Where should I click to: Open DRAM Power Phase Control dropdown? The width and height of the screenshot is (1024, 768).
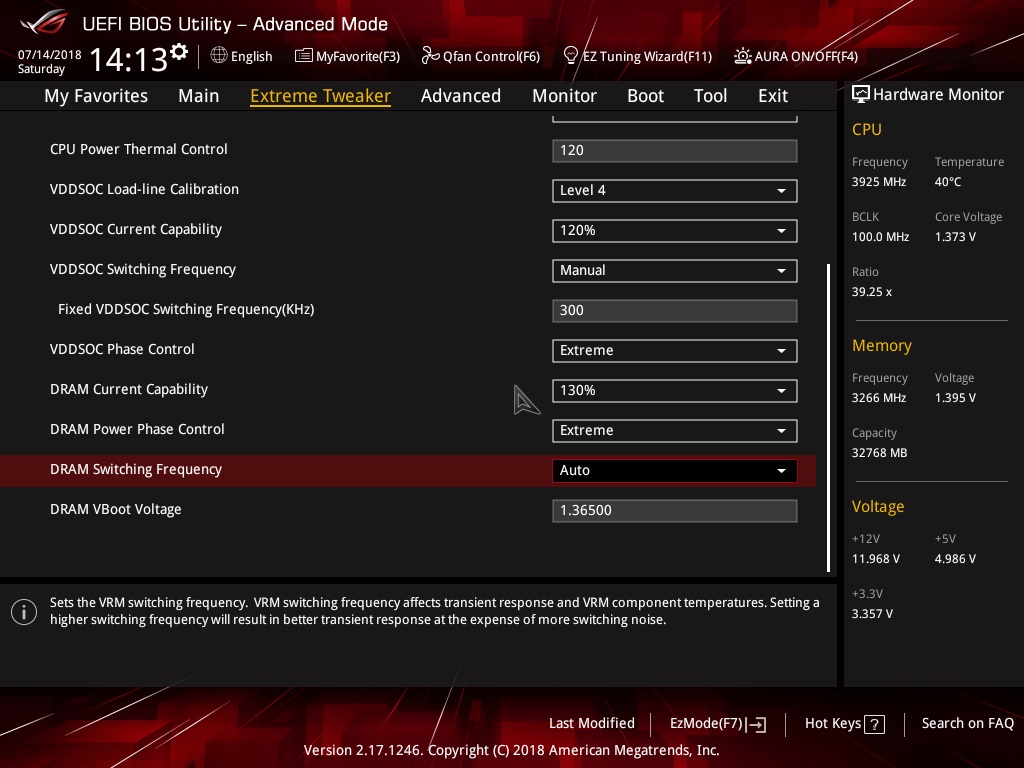click(675, 430)
